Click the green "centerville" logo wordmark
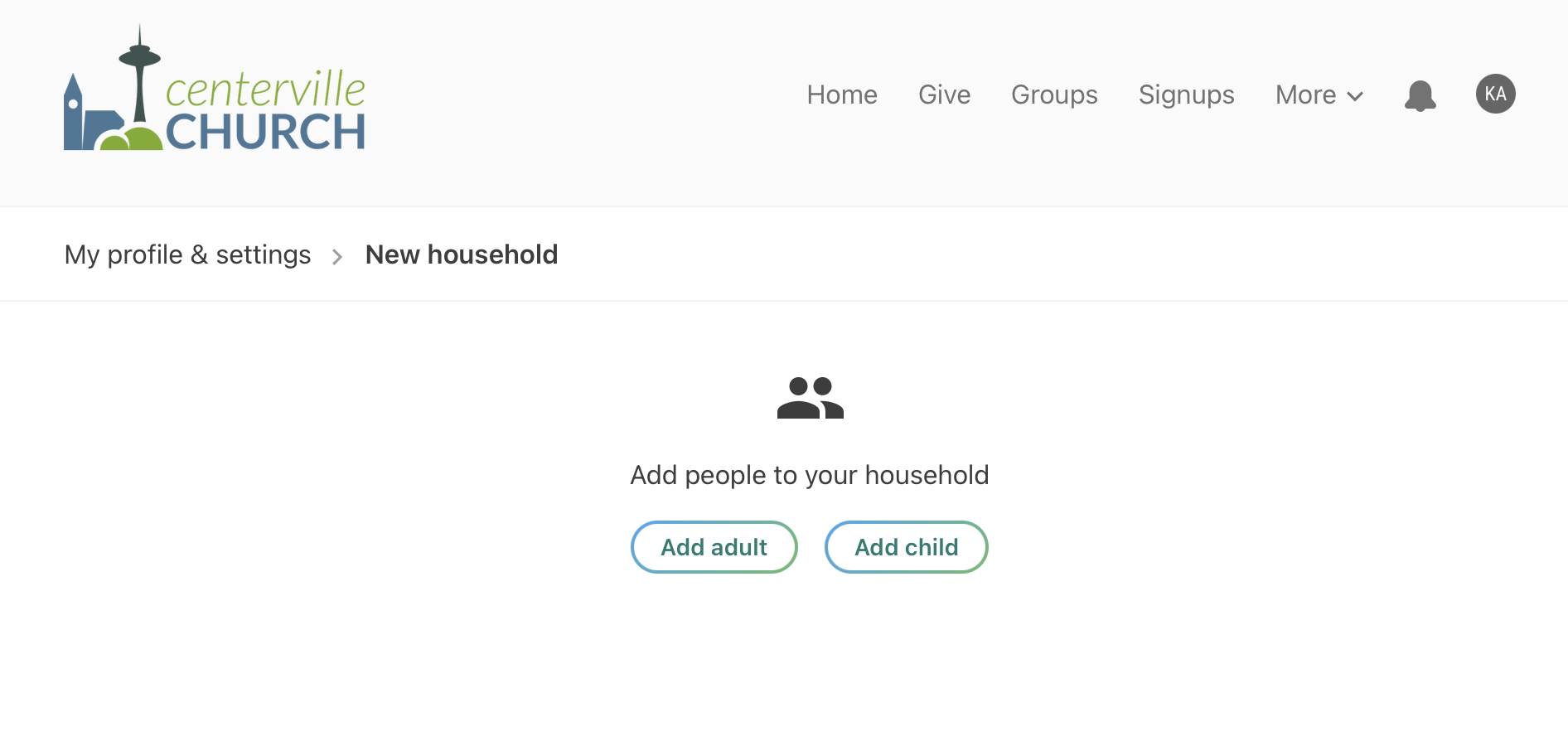The image size is (1568, 751). [265, 90]
